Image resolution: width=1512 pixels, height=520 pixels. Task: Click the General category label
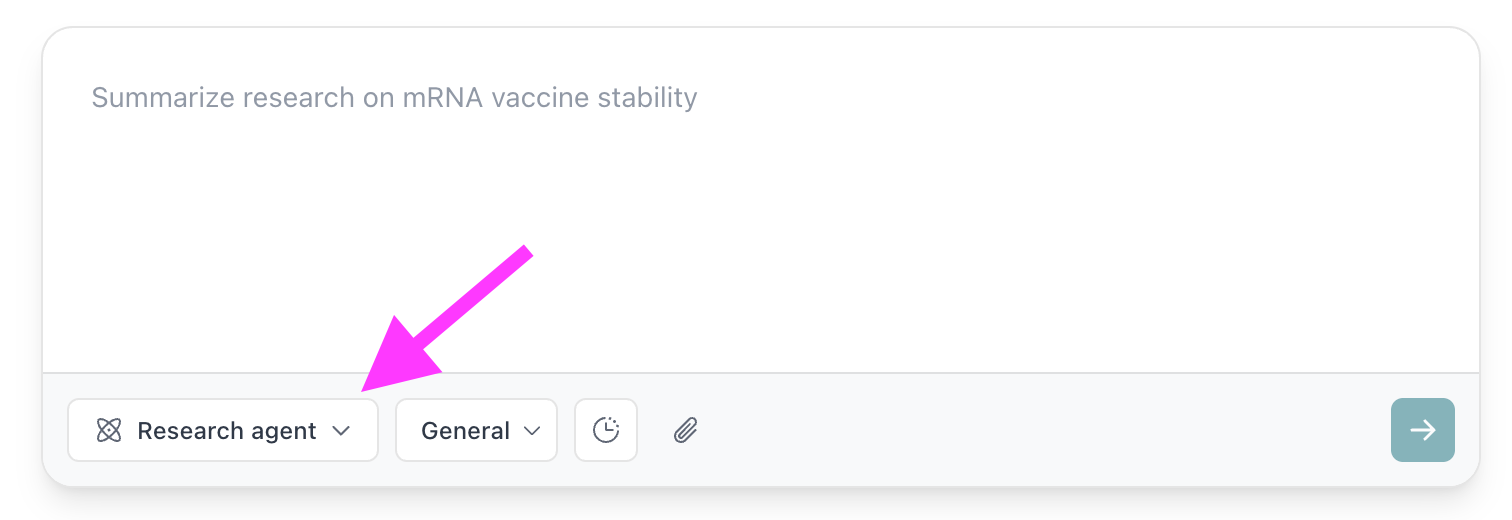tap(465, 431)
